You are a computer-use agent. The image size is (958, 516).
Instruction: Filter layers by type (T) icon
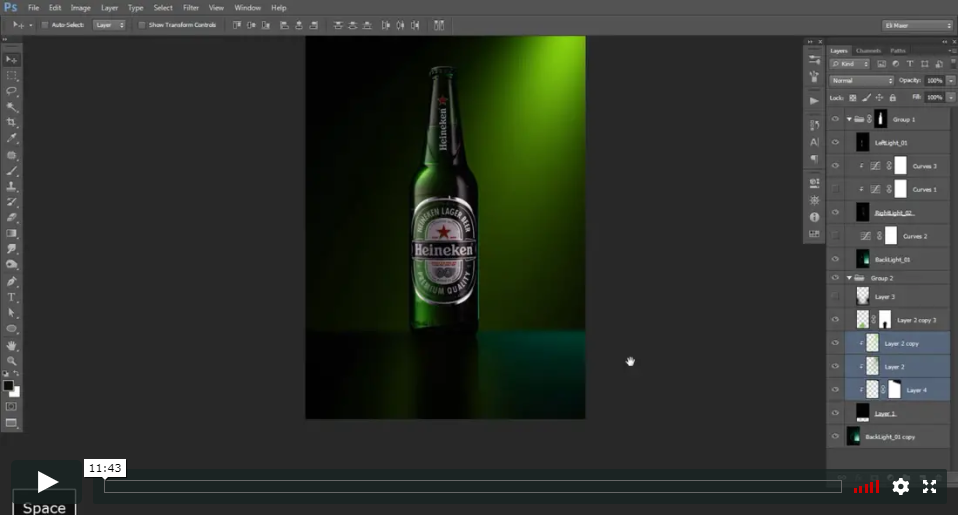(x=910, y=64)
